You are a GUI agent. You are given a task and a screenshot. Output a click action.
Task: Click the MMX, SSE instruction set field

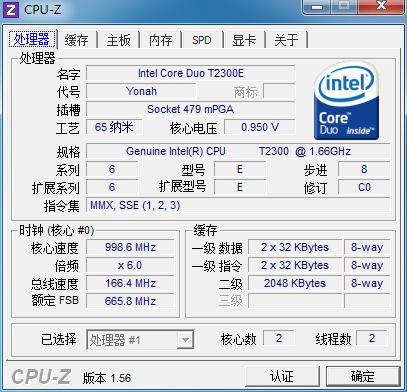coord(238,205)
